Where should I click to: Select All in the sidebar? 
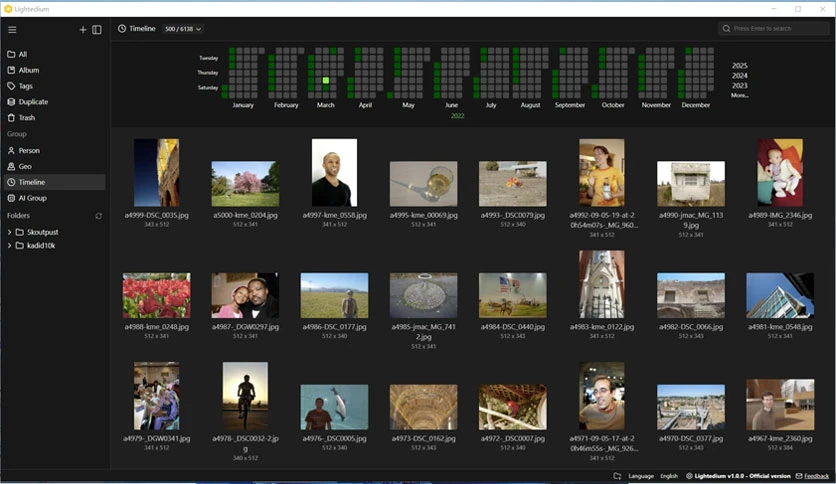[x=55, y=54]
